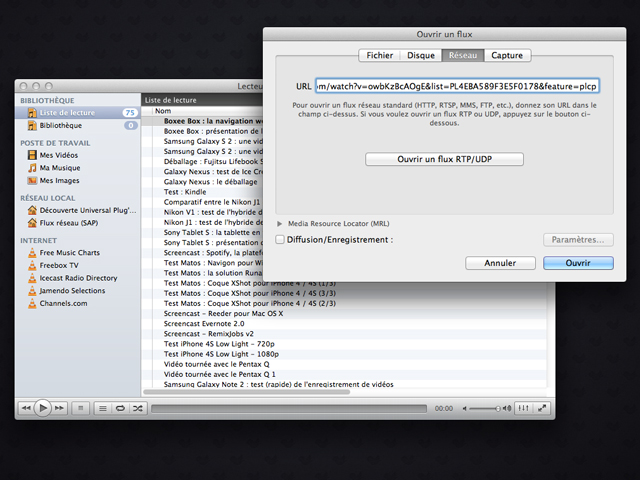Mute audio via small speaker icon

tap(464, 408)
